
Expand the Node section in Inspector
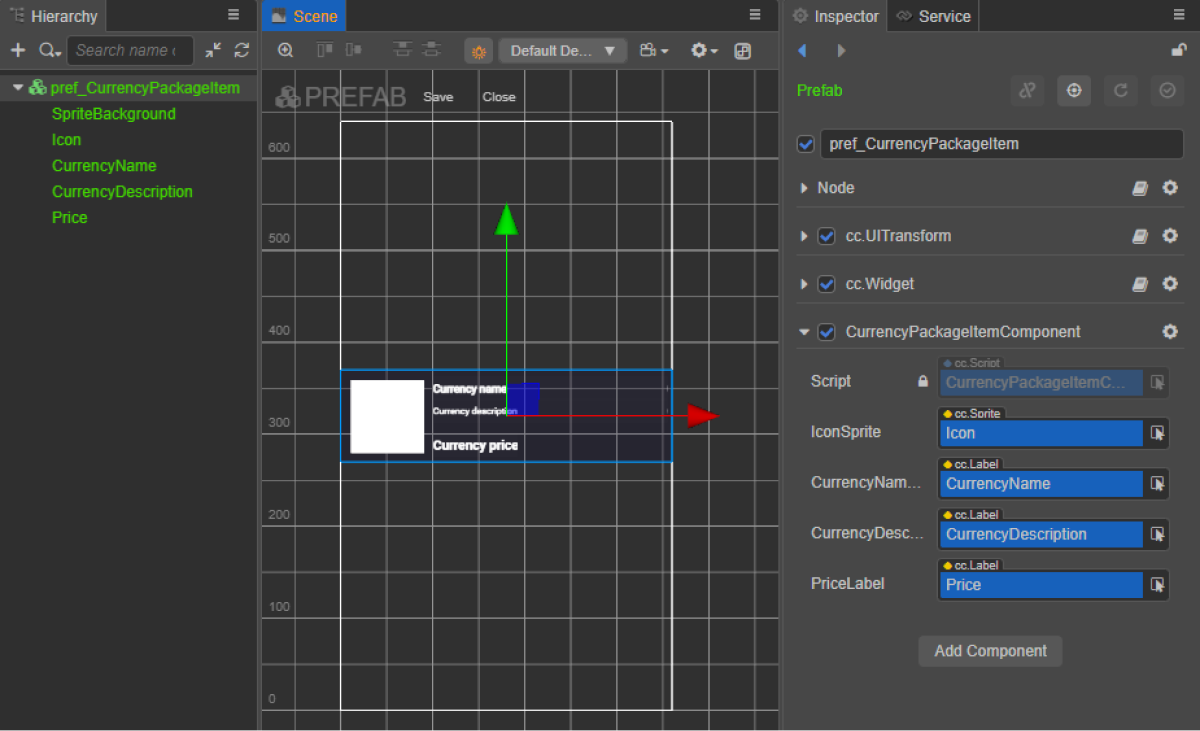coord(804,188)
